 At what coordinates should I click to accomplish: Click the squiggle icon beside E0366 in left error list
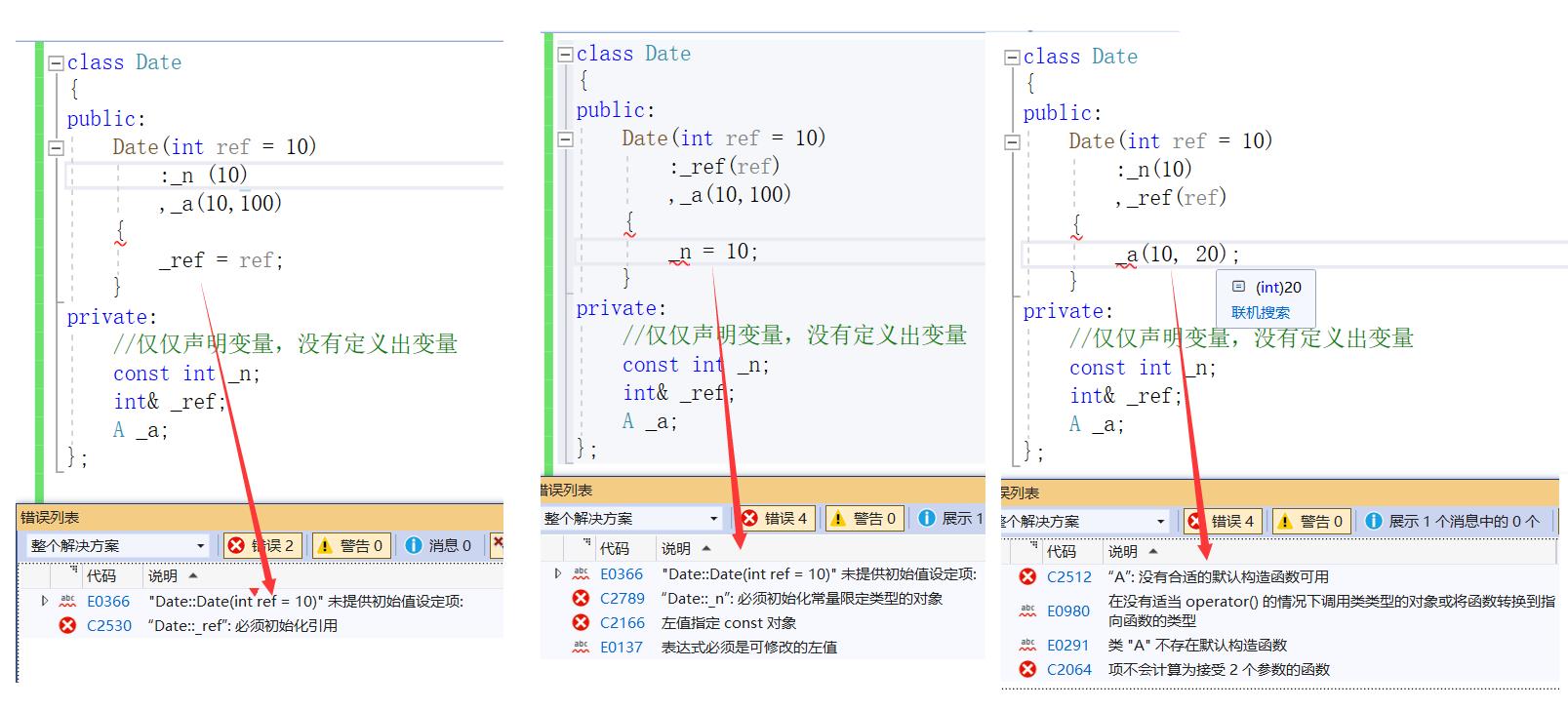pyautogui.click(x=67, y=601)
